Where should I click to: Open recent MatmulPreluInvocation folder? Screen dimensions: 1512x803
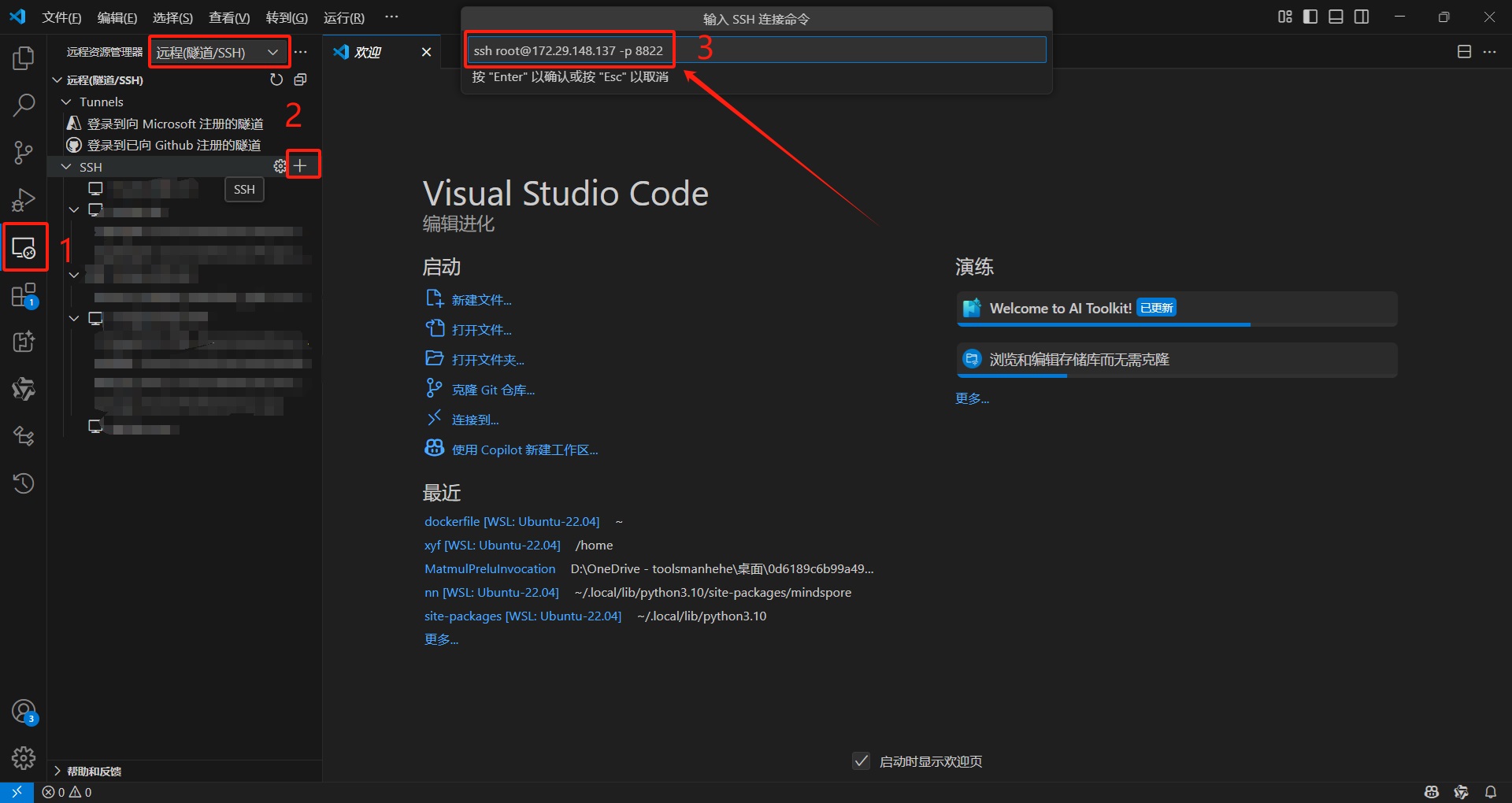(x=490, y=568)
